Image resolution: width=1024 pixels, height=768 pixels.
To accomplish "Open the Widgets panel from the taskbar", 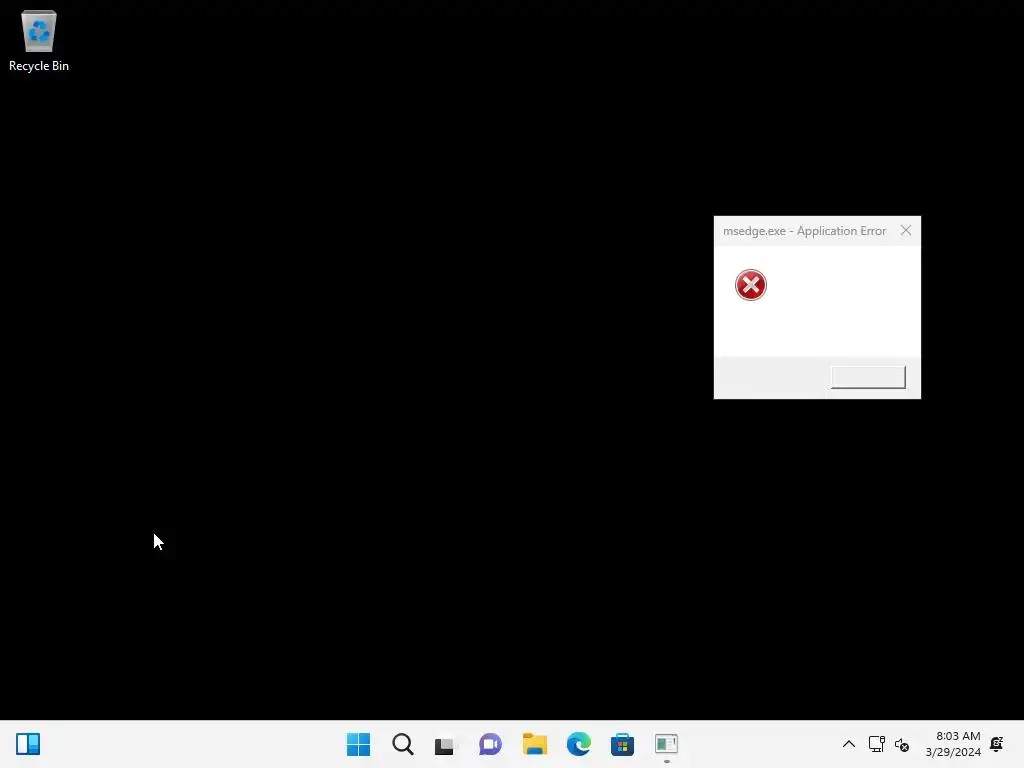I will pyautogui.click(x=28, y=744).
